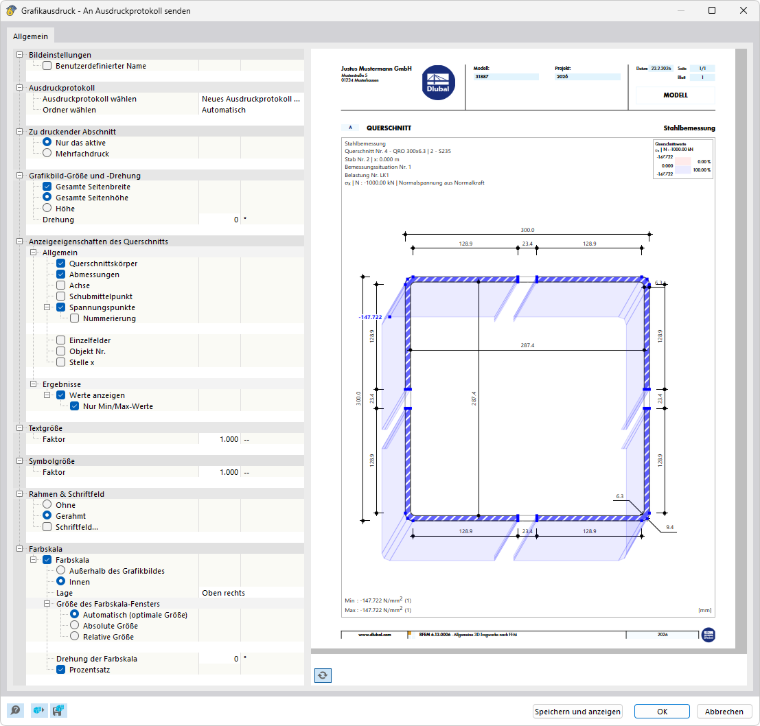Select Gerahmt radio button
The height and width of the screenshot is (726, 760).
(47, 516)
